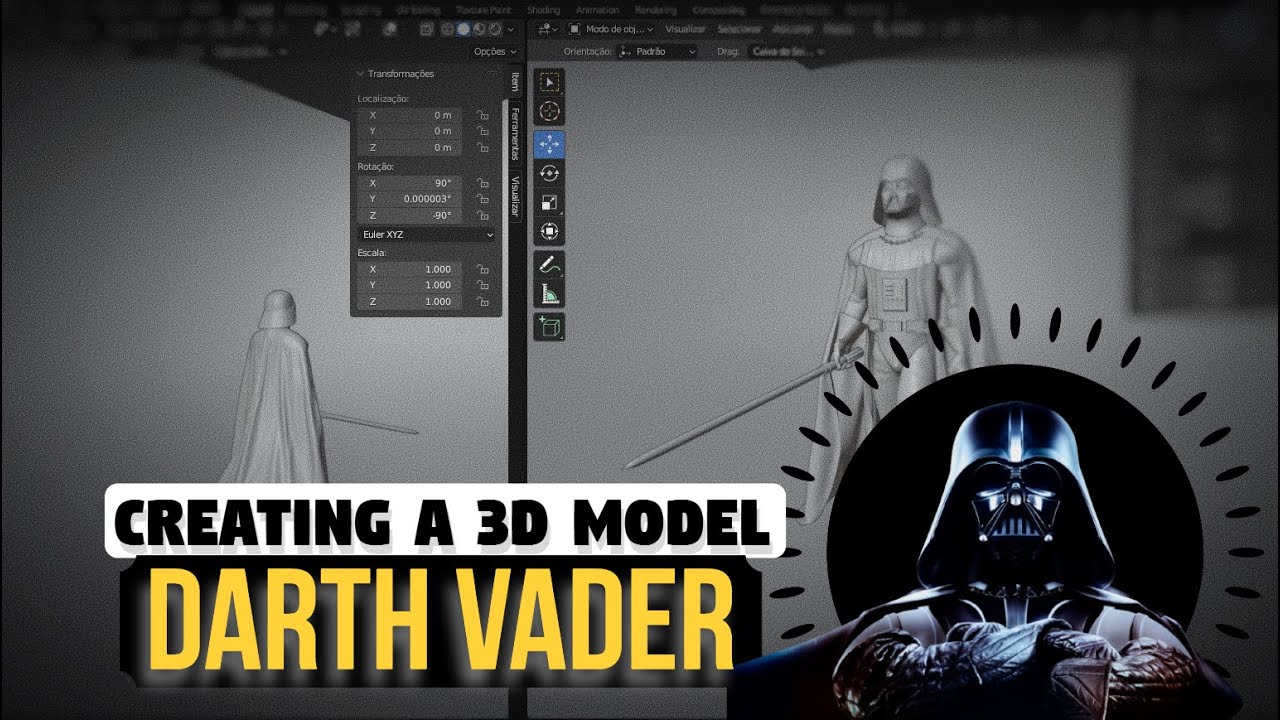This screenshot has height=720, width=1280.
Task: Toggle lock on Localização Y
Action: tap(482, 131)
